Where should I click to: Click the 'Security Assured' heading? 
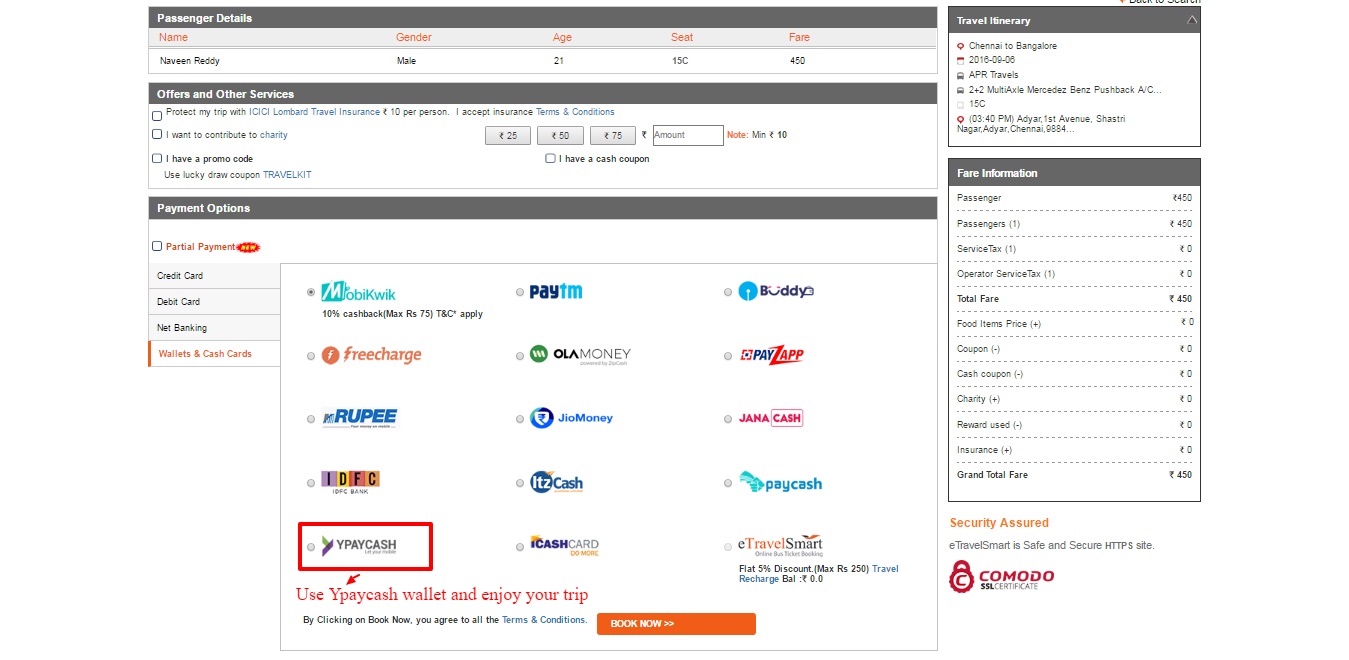pyautogui.click(x=999, y=523)
